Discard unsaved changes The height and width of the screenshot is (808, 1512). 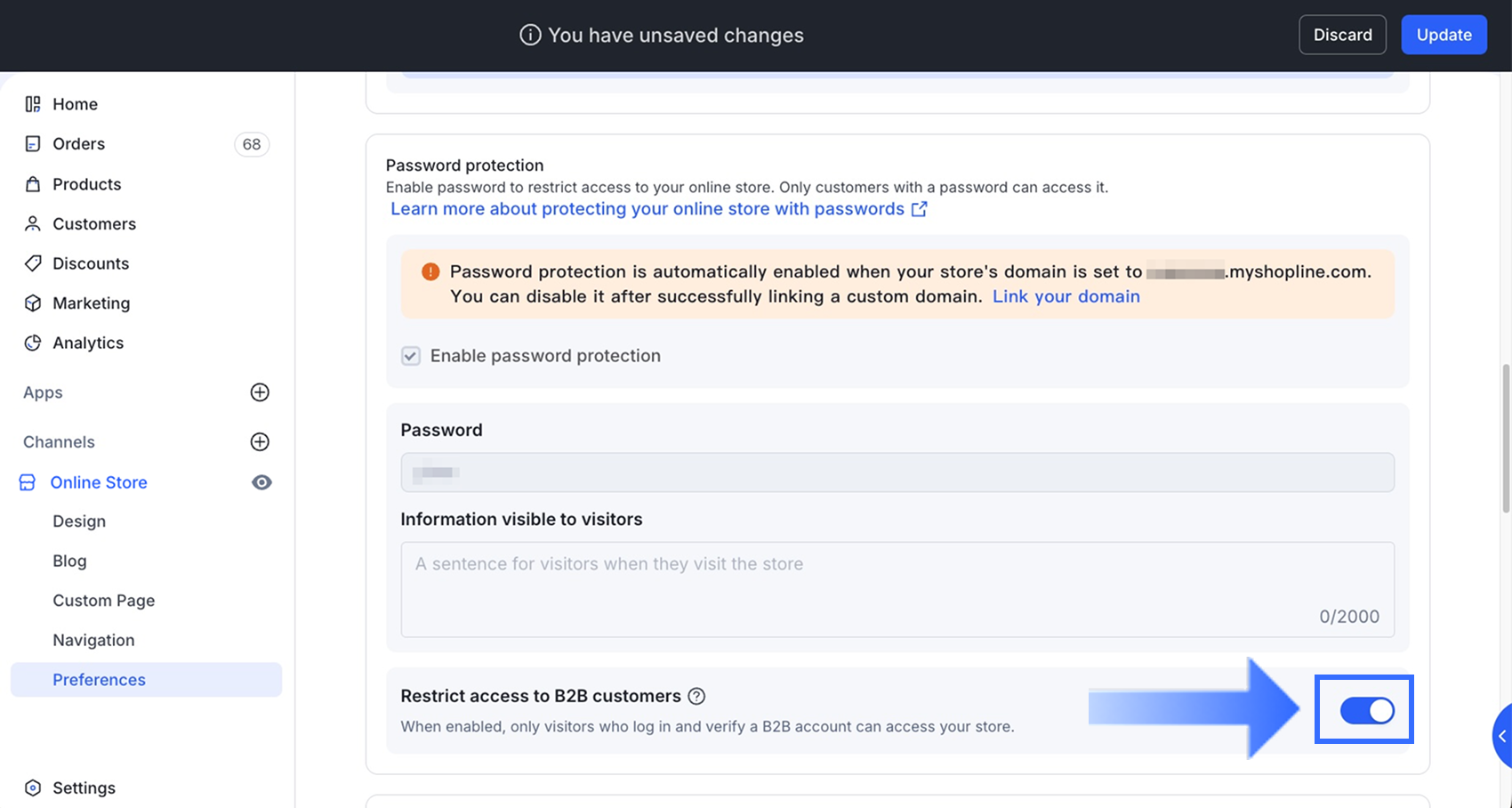coord(1342,35)
